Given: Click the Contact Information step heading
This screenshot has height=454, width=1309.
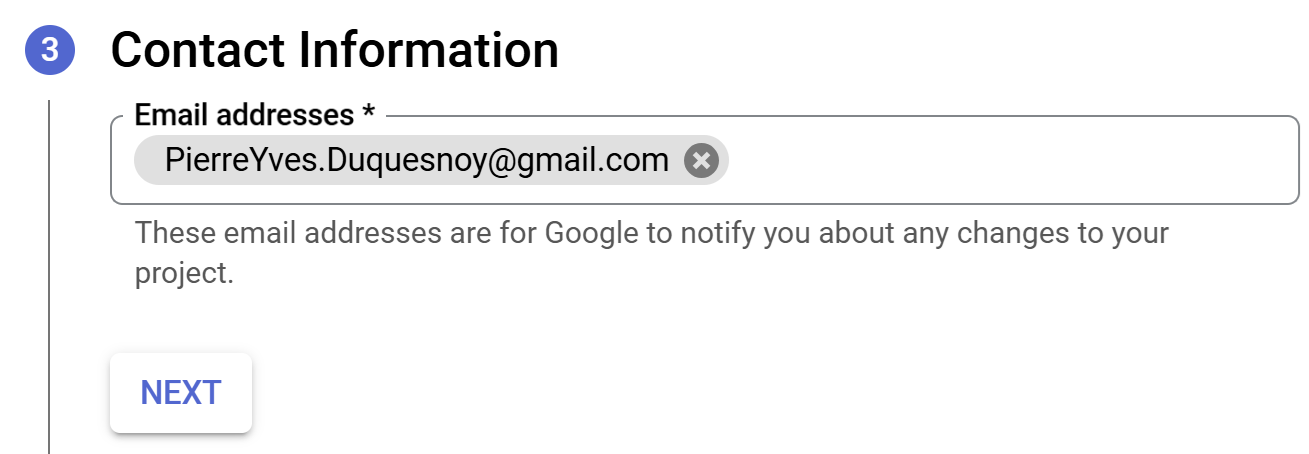Looking at the screenshot, I should coord(334,50).
